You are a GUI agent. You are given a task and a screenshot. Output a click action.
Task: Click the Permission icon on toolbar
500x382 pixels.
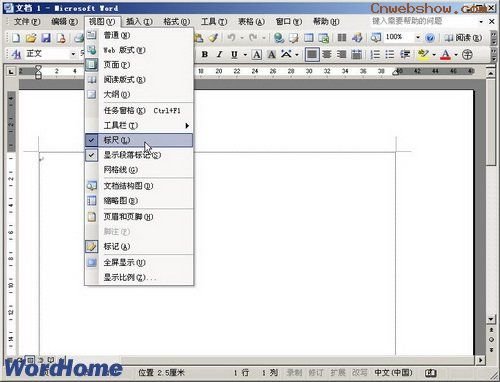(61, 38)
